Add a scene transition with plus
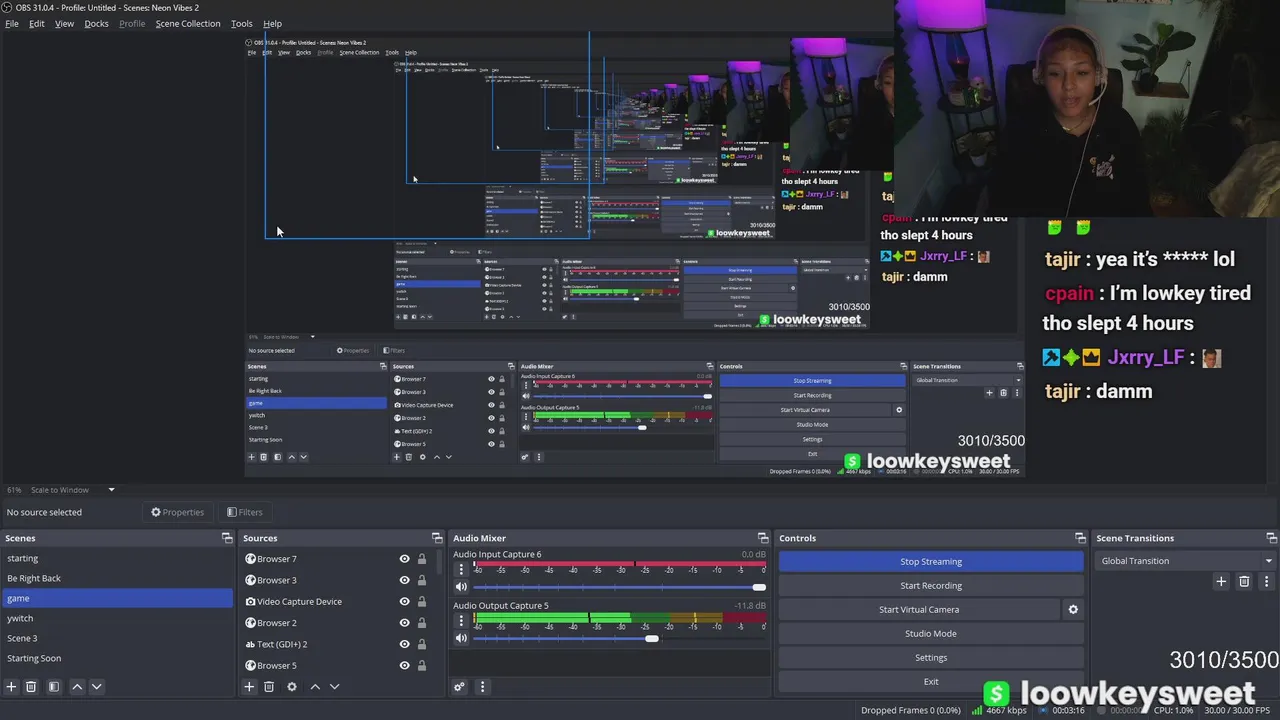This screenshot has height=720, width=1280. 1221,581
